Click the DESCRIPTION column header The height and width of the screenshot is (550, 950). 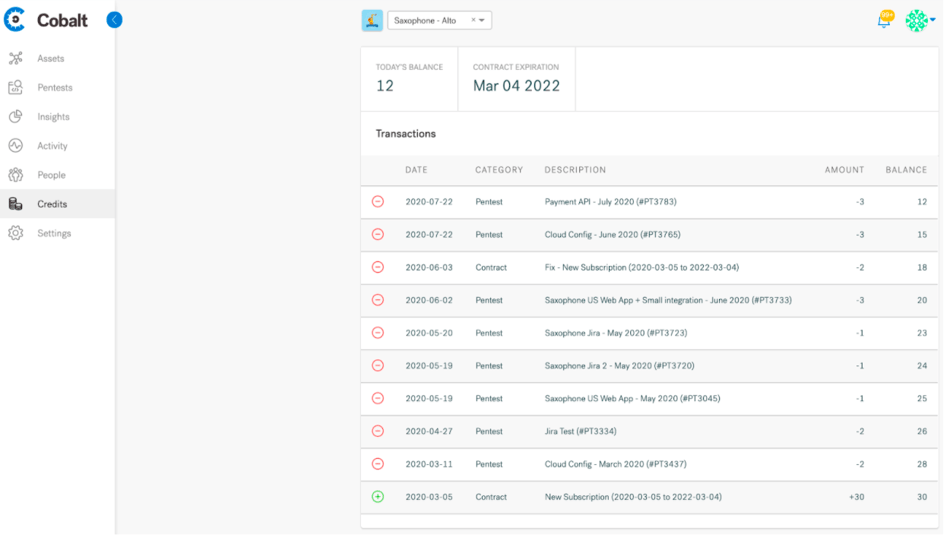tap(575, 170)
